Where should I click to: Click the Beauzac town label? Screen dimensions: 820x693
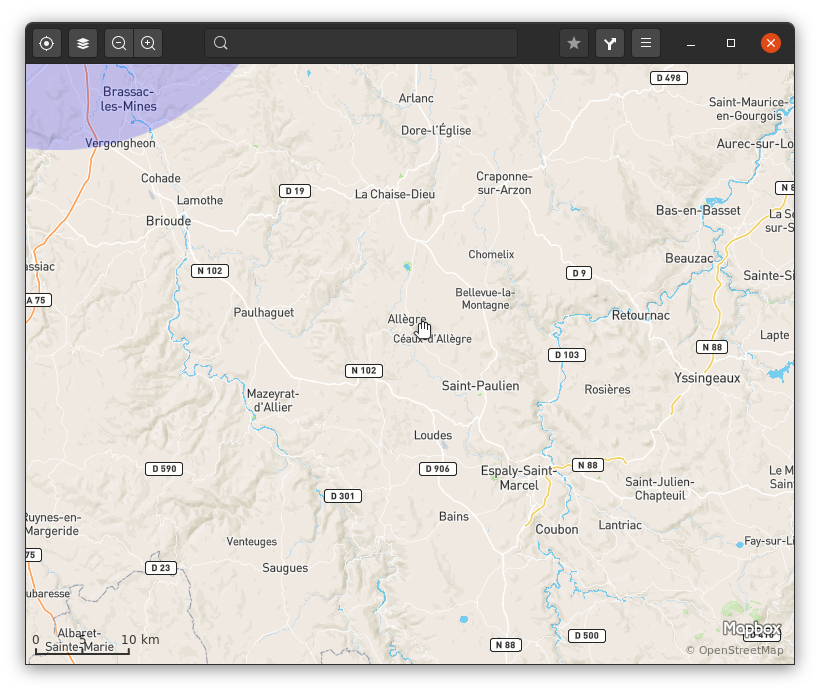[x=689, y=258]
